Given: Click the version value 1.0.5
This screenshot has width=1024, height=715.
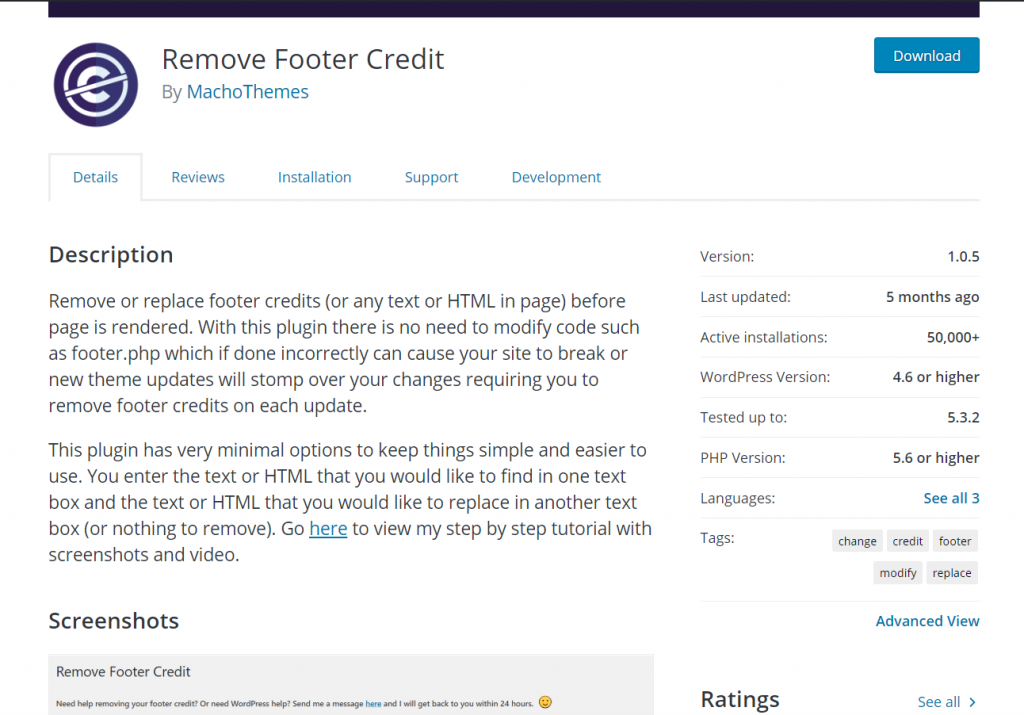Looking at the screenshot, I should (963, 257).
